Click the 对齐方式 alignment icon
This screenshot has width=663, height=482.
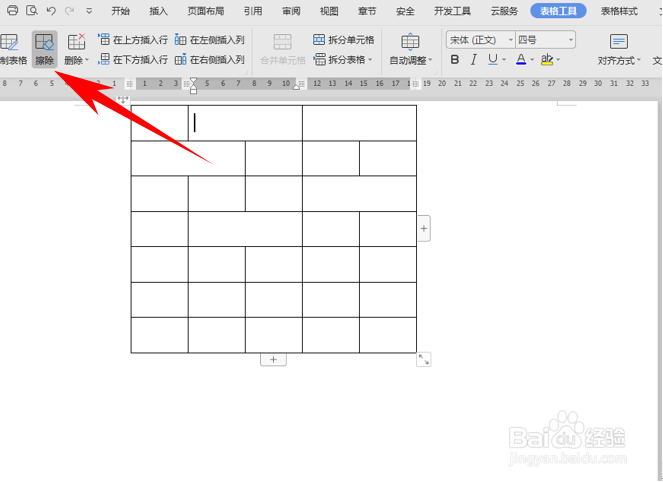(619, 41)
